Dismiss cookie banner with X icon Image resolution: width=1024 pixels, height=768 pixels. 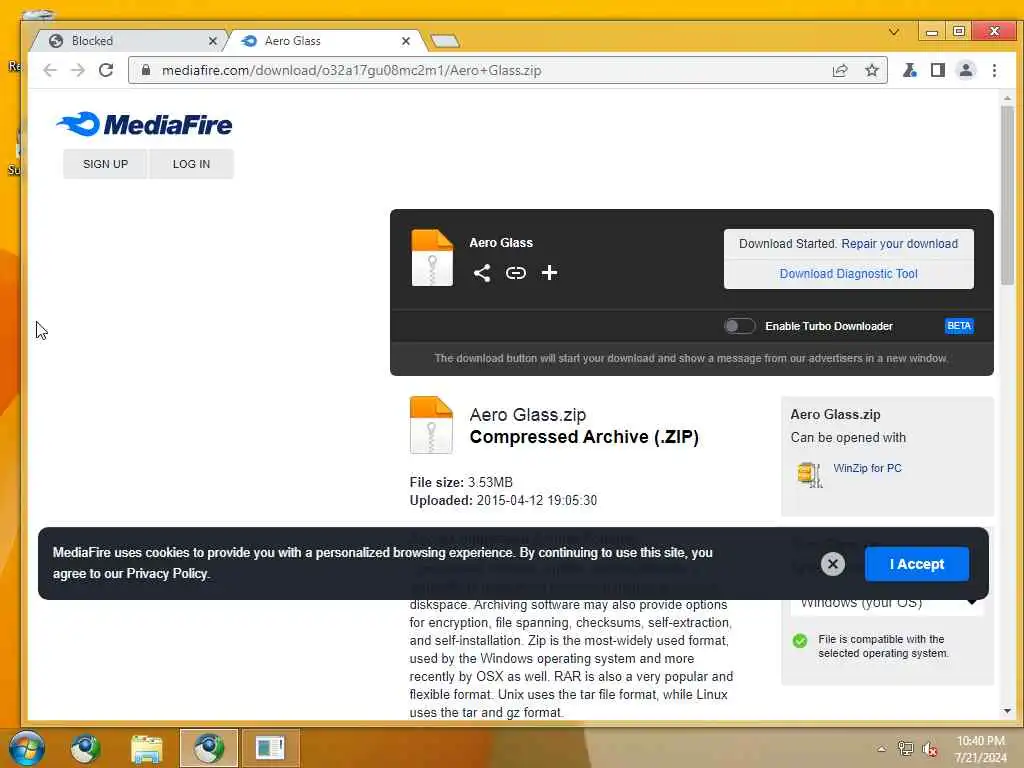(x=833, y=564)
